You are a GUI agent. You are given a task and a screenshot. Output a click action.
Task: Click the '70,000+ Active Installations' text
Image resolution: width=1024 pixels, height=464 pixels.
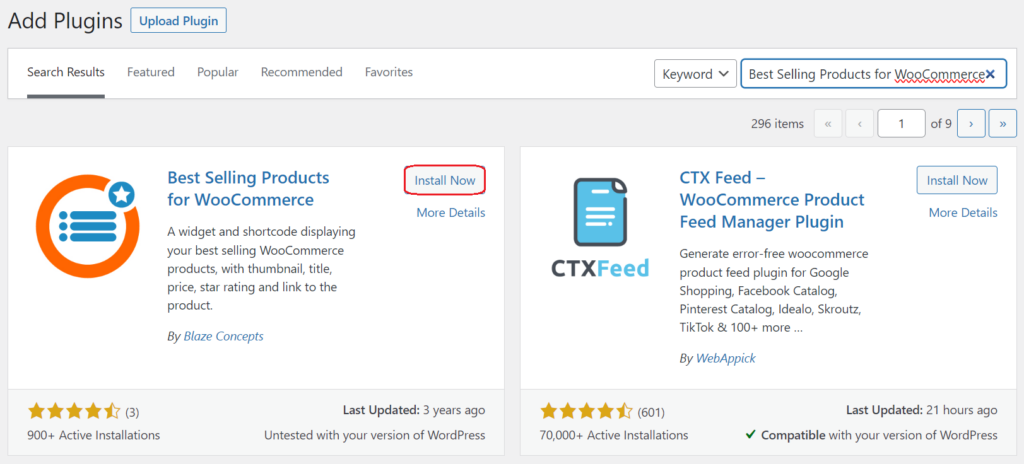(x=614, y=435)
